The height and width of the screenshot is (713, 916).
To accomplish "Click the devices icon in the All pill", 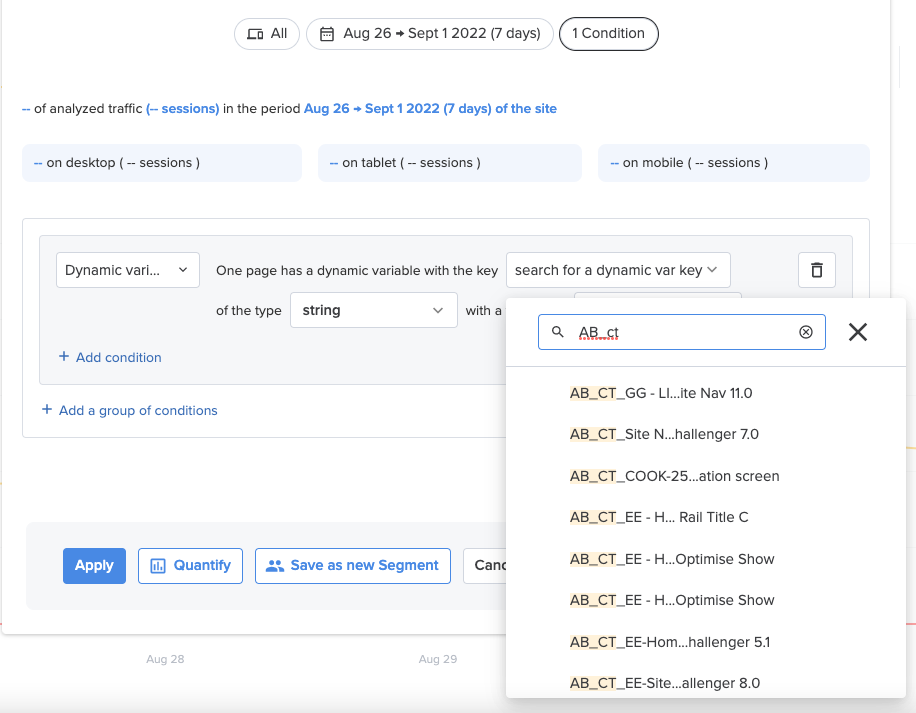I will click(255, 34).
